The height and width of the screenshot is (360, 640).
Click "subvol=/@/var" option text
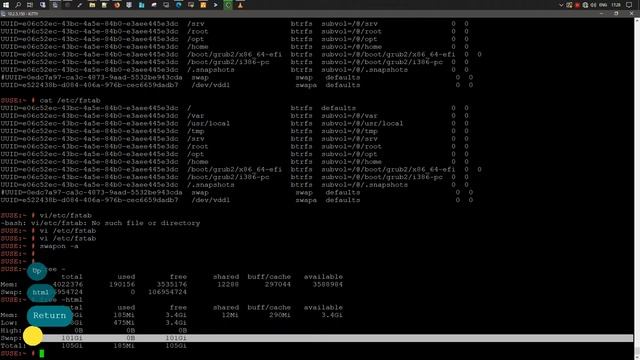click(349, 116)
